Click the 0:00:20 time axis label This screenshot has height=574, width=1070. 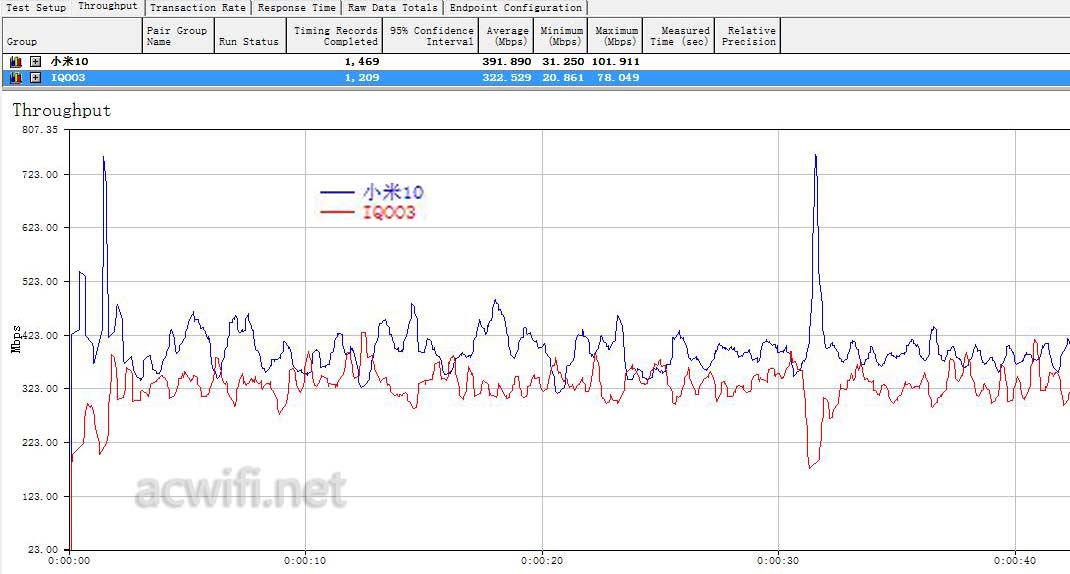click(x=542, y=561)
